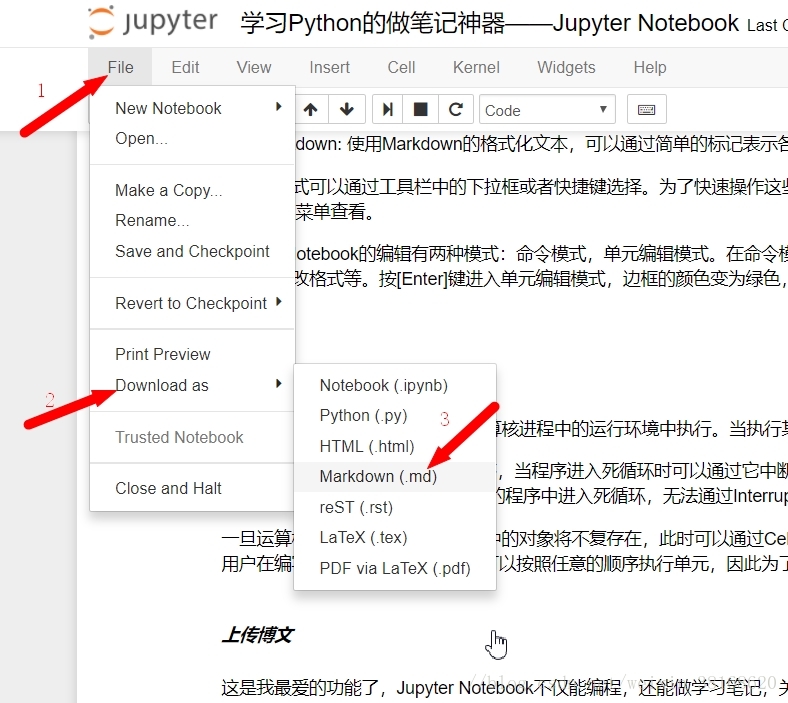Open the File menu
This screenshot has height=703, width=788.
(121, 67)
